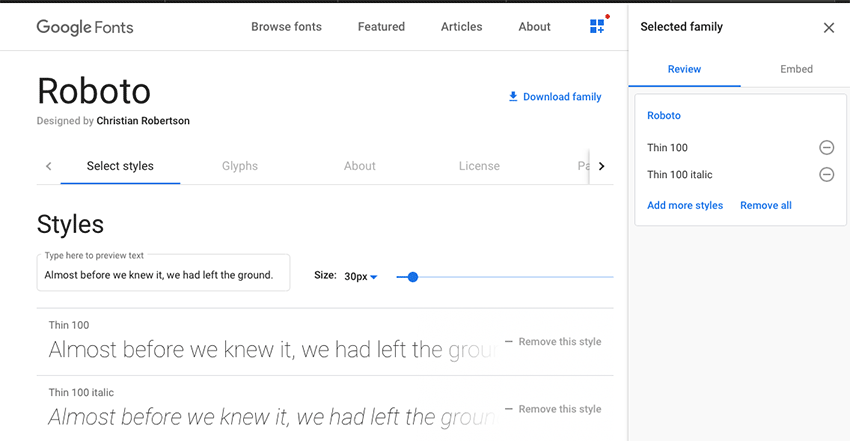The height and width of the screenshot is (441, 850).
Task: Reveal more tabs with the right chevron
Action: [601, 166]
